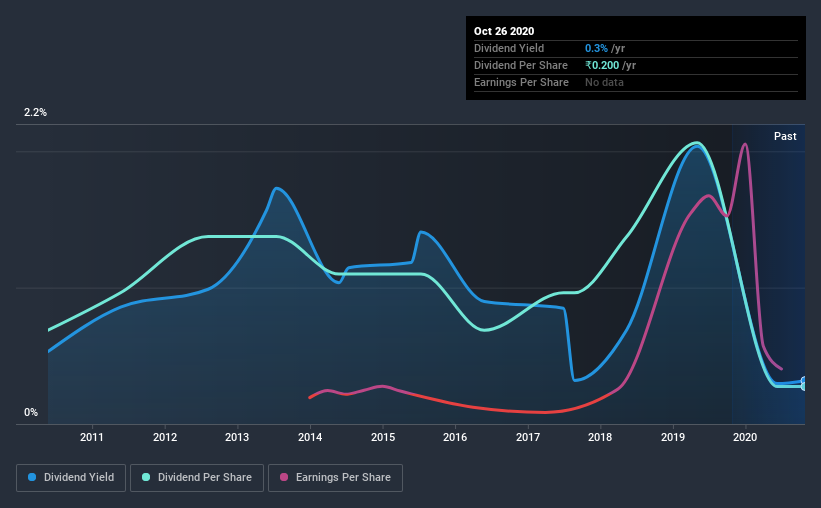
Task: Click the Earnings Per Share tooltip row label
Action: pyautogui.click(x=521, y=82)
